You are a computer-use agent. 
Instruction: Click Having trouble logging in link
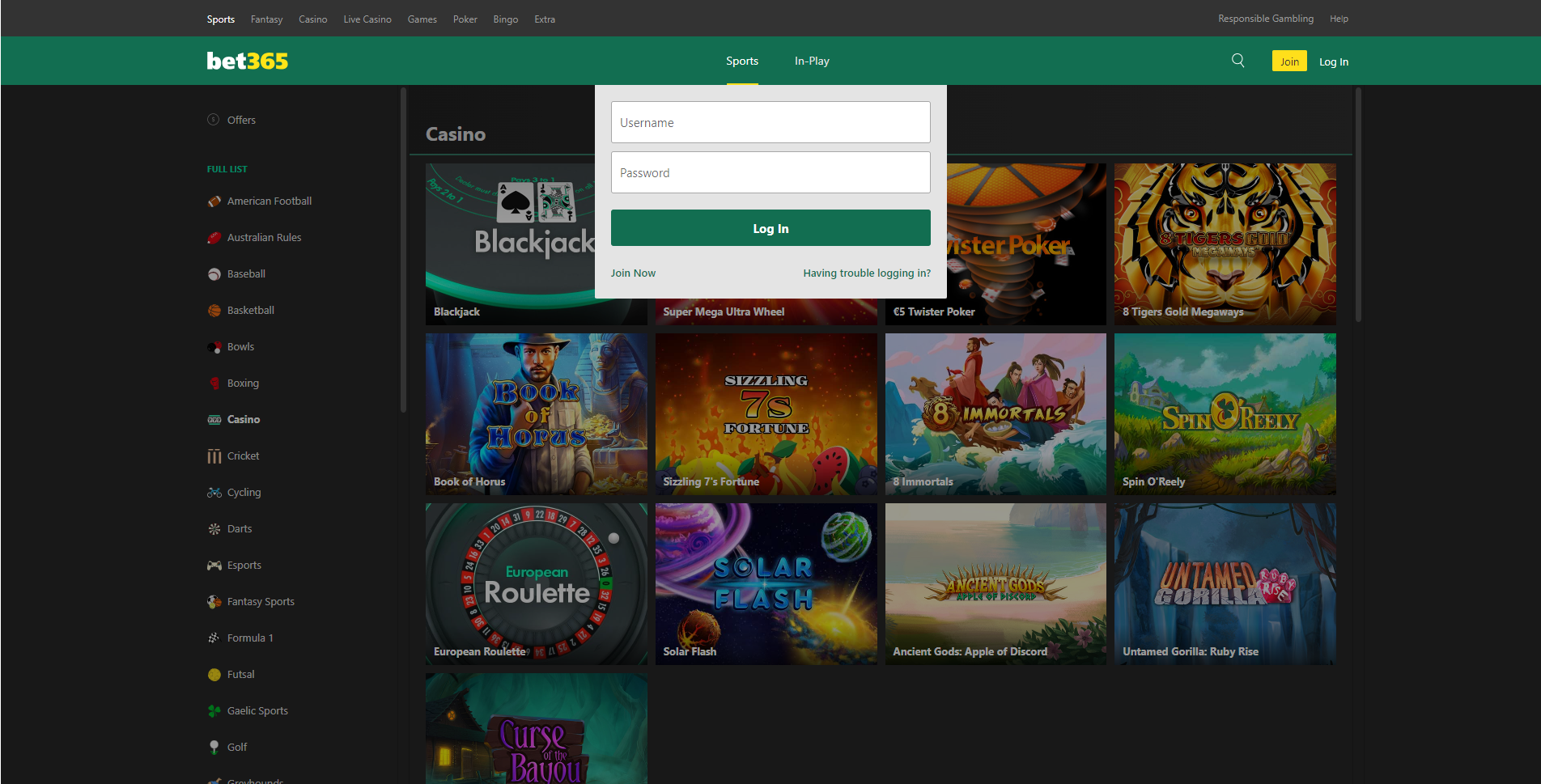pos(867,273)
